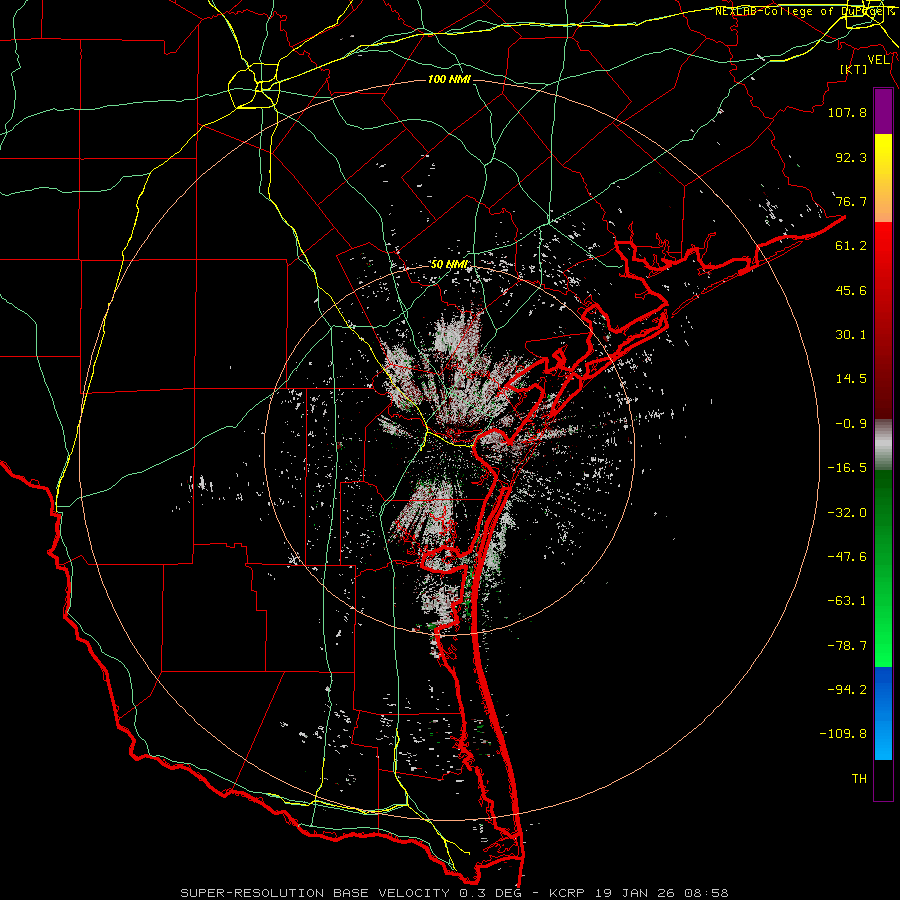The image size is (900, 900).
Task: Select the -16.5 legend value
Action: pyautogui.click(x=847, y=468)
